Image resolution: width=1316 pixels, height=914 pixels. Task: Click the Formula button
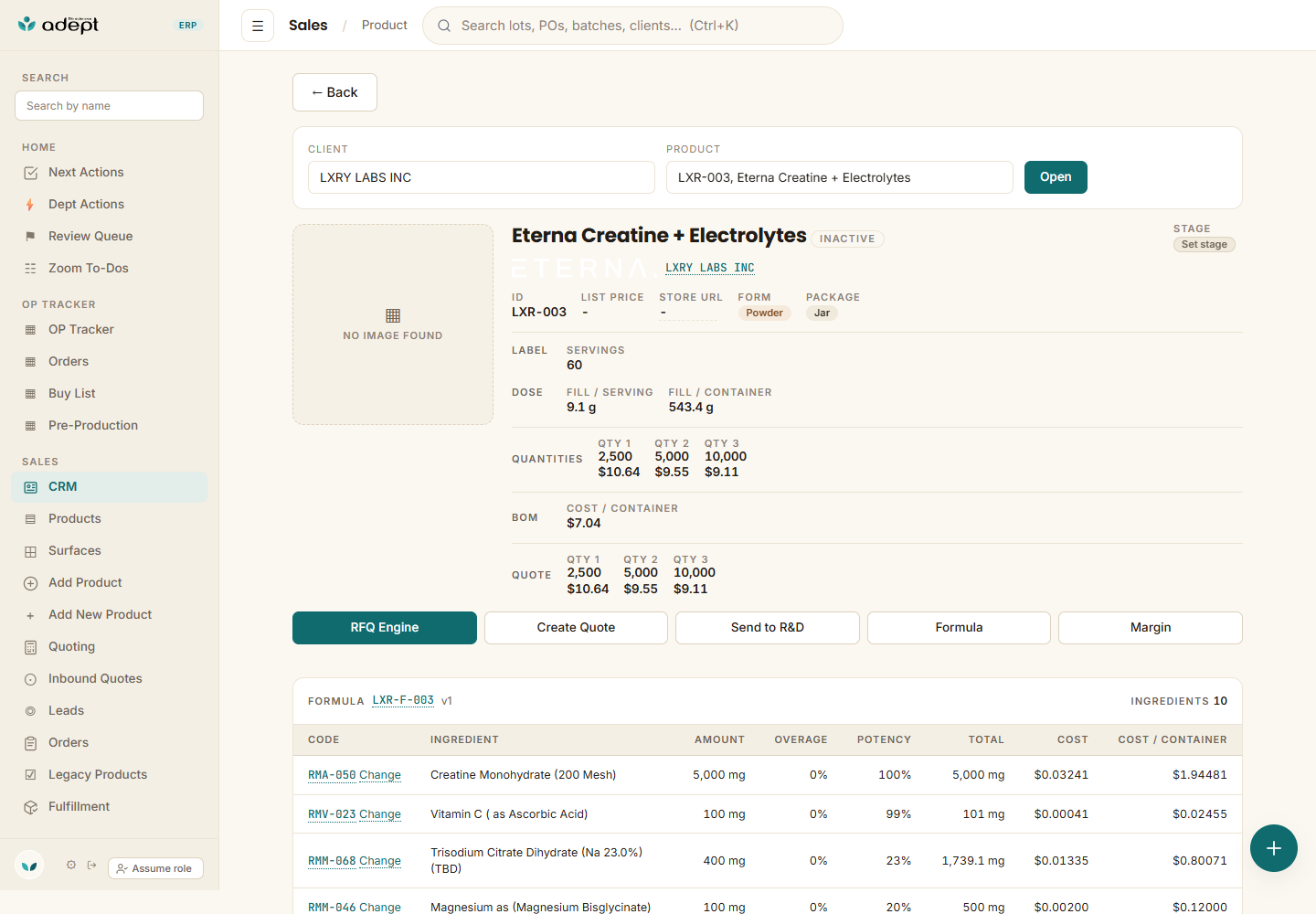tap(959, 628)
